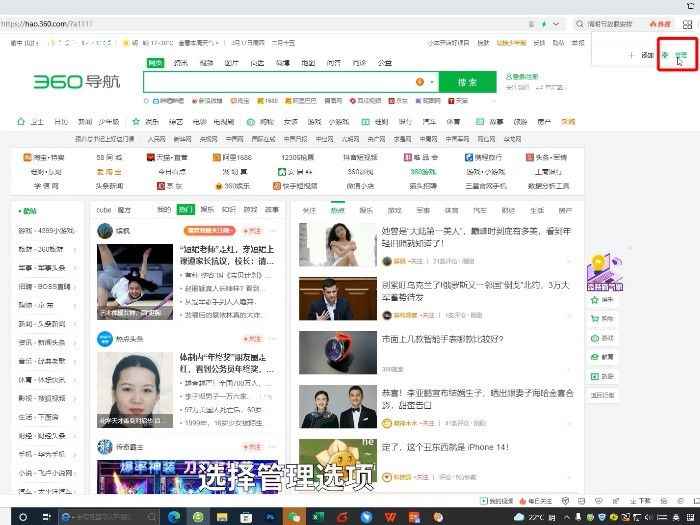Image resolution: width=700 pixels, height=525 pixels.
Task: Toggle 关注 for the first middle feed author
Action: (x=252, y=231)
